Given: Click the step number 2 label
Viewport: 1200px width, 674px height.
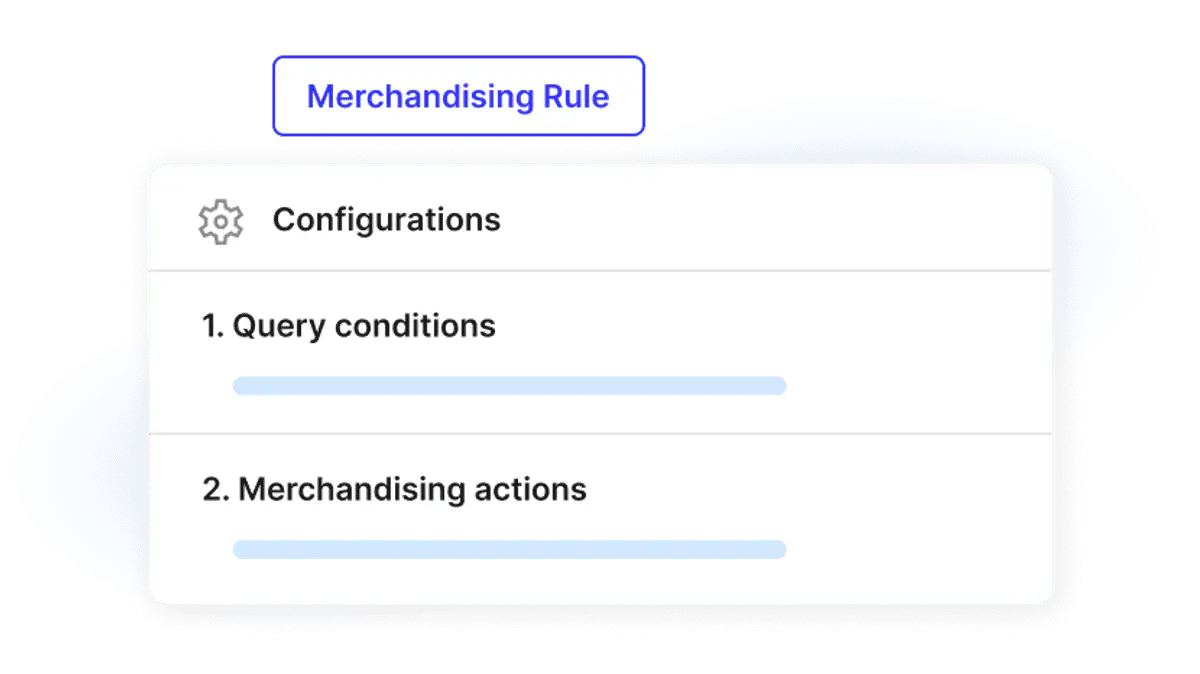Looking at the screenshot, I should pyautogui.click(x=216, y=490).
